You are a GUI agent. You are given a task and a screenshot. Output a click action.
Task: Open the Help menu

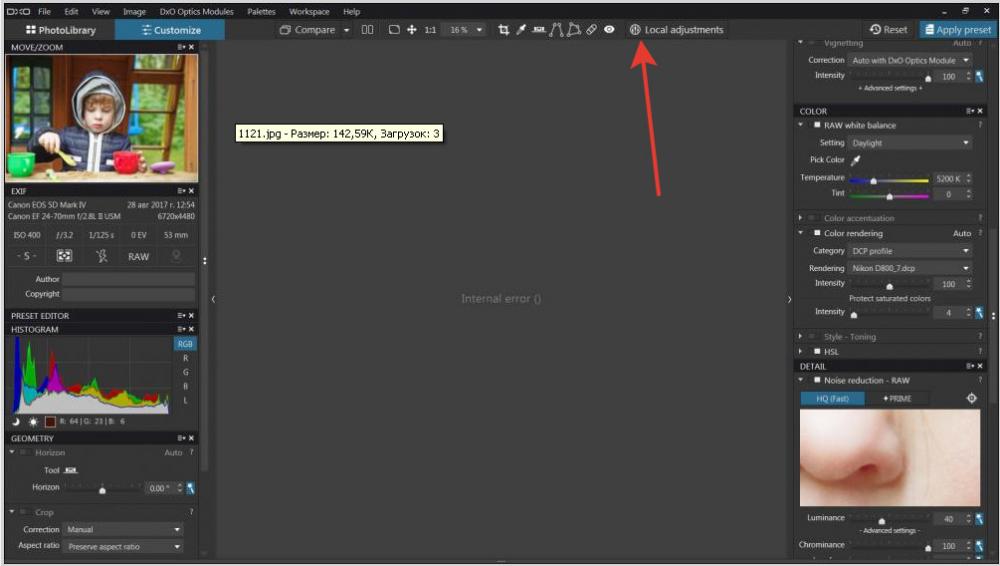tap(351, 11)
